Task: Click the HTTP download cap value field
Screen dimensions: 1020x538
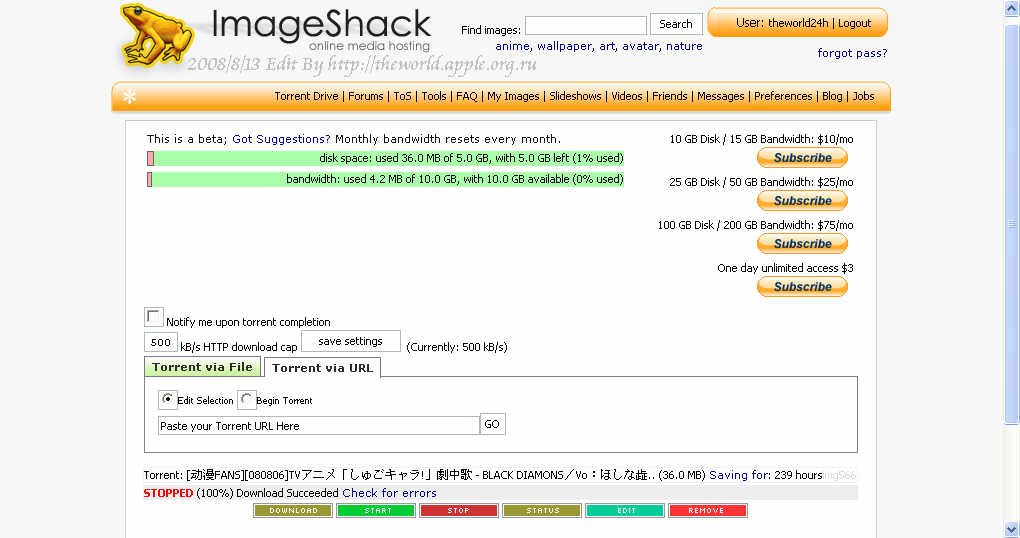Action: 161,342
